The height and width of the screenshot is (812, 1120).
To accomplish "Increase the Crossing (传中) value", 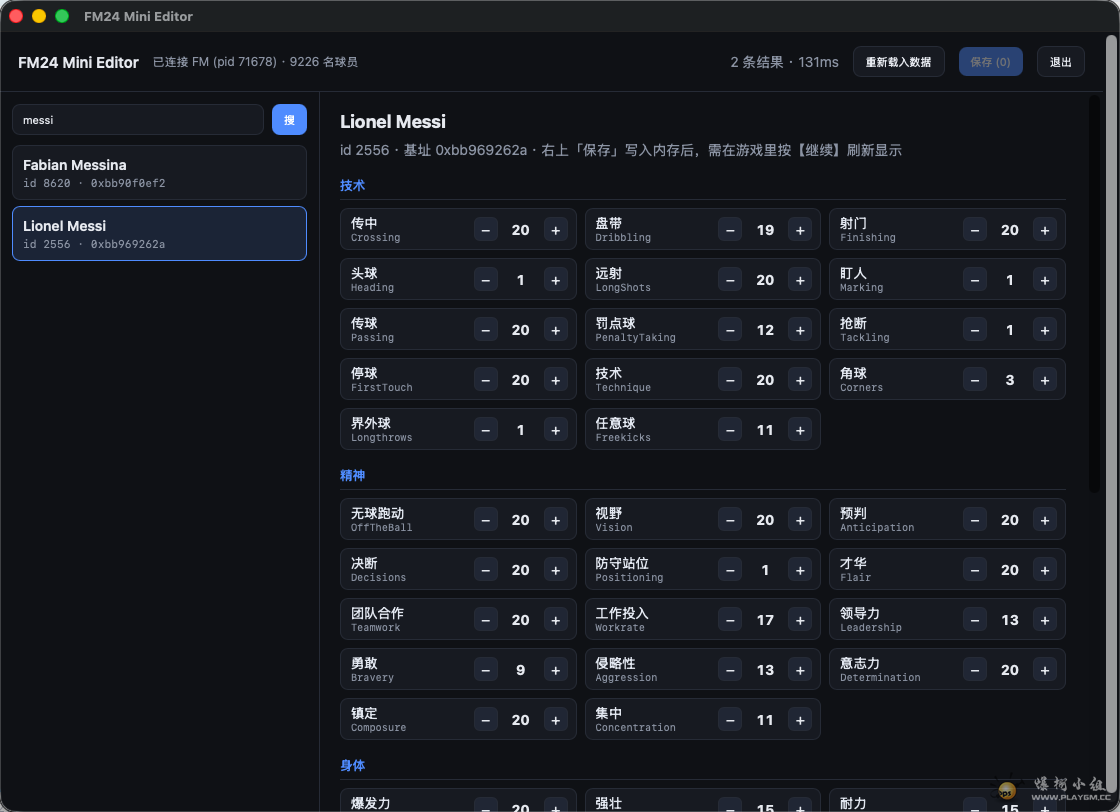I will pyautogui.click(x=556, y=230).
